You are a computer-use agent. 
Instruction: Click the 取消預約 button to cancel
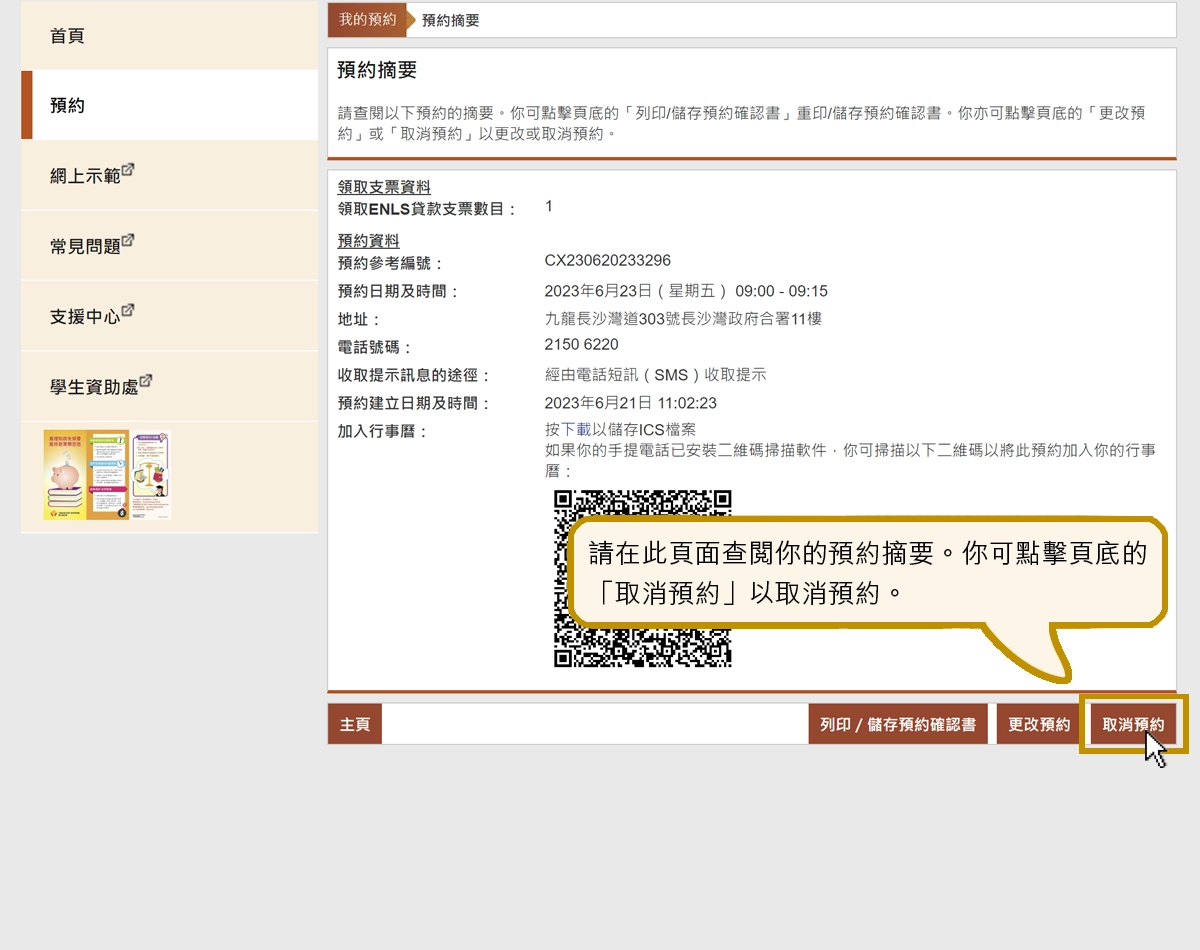1133,723
